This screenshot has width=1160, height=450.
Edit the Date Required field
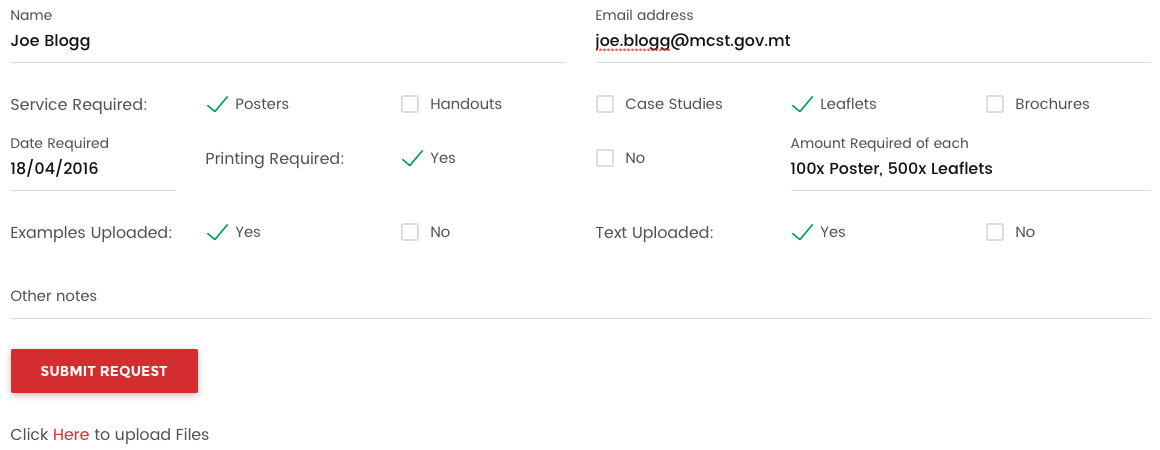coord(92,169)
